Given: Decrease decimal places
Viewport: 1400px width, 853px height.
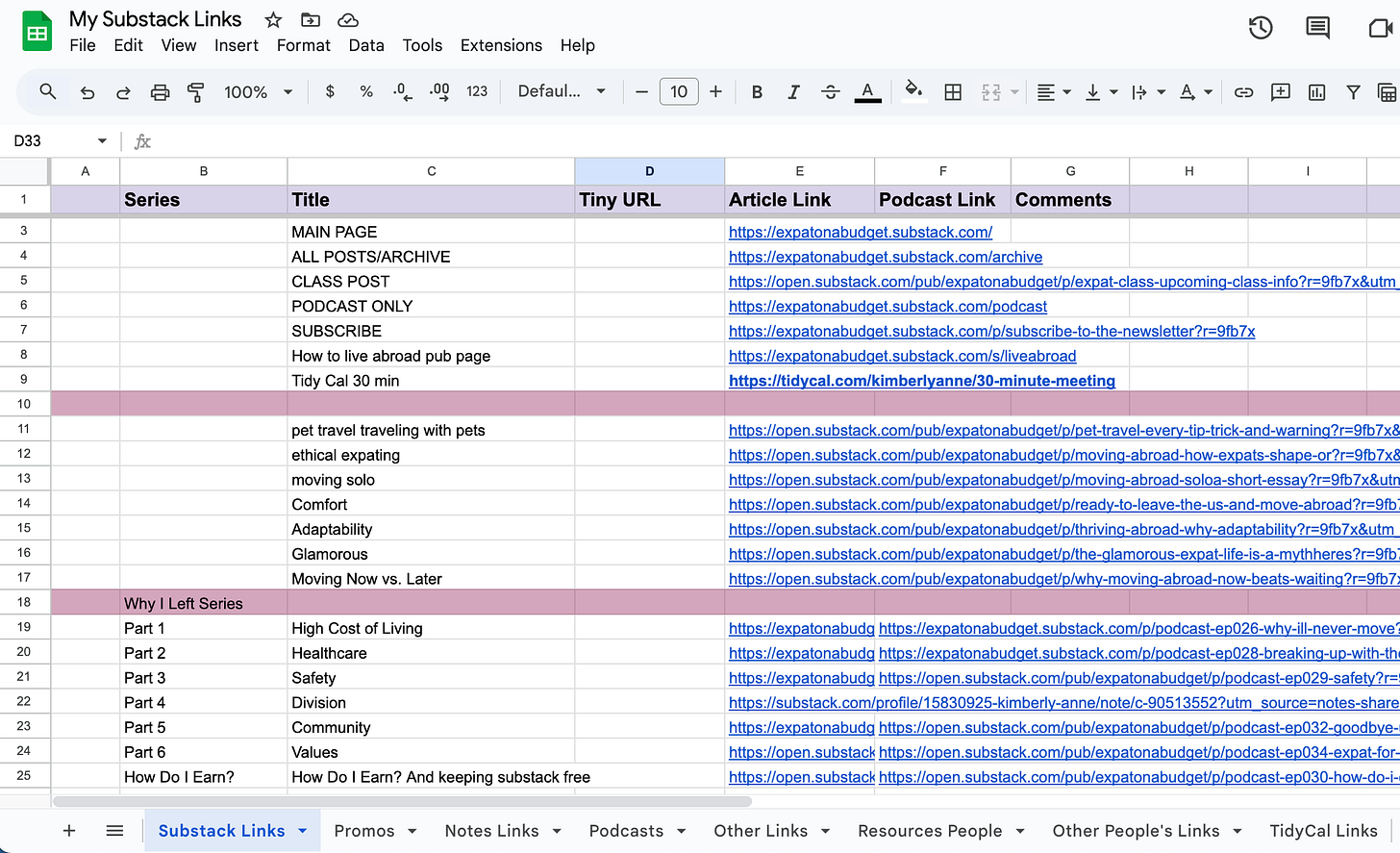Looking at the screenshot, I should click(403, 91).
